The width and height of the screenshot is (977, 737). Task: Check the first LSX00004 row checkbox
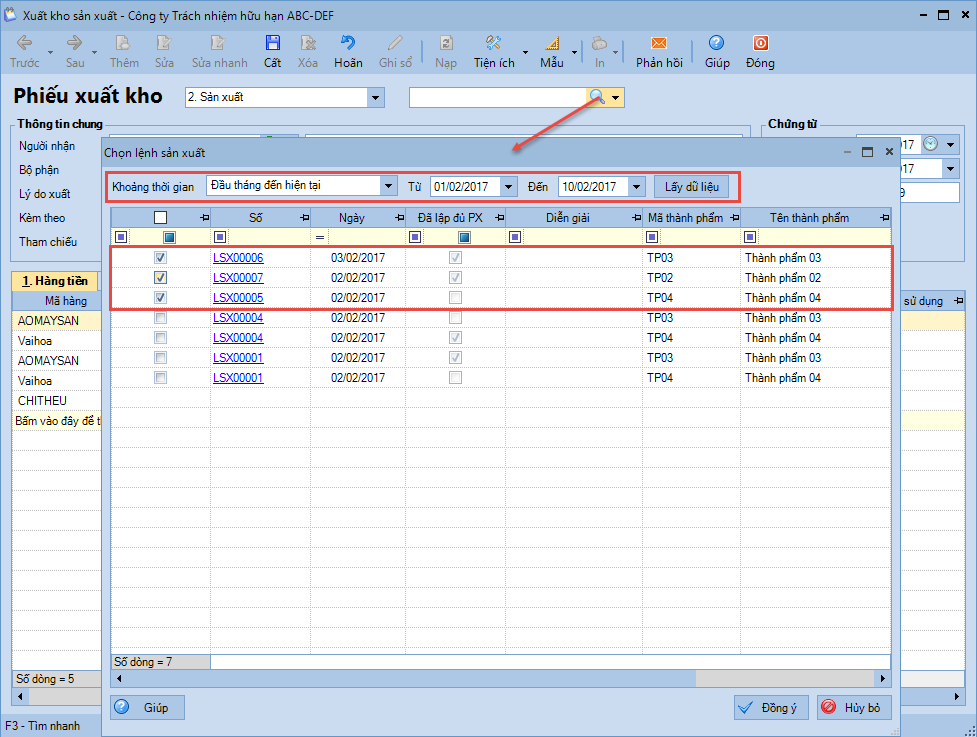tap(160, 318)
